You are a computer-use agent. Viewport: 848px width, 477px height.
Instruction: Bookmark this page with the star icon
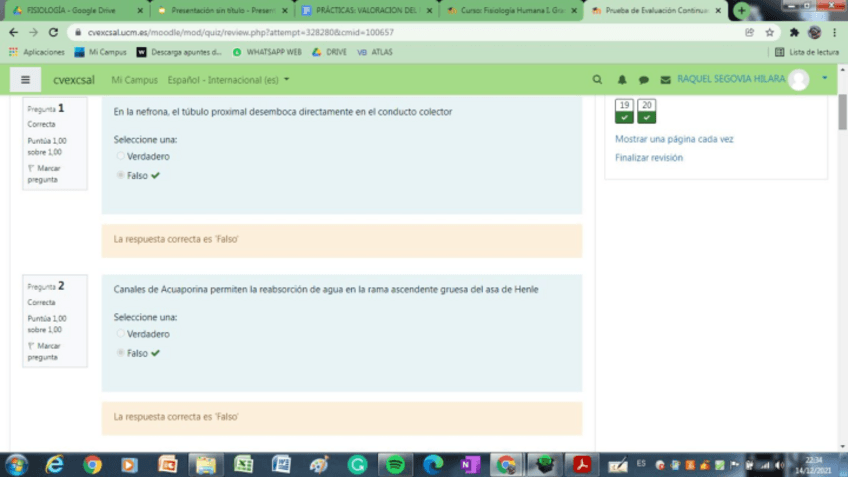click(770, 32)
